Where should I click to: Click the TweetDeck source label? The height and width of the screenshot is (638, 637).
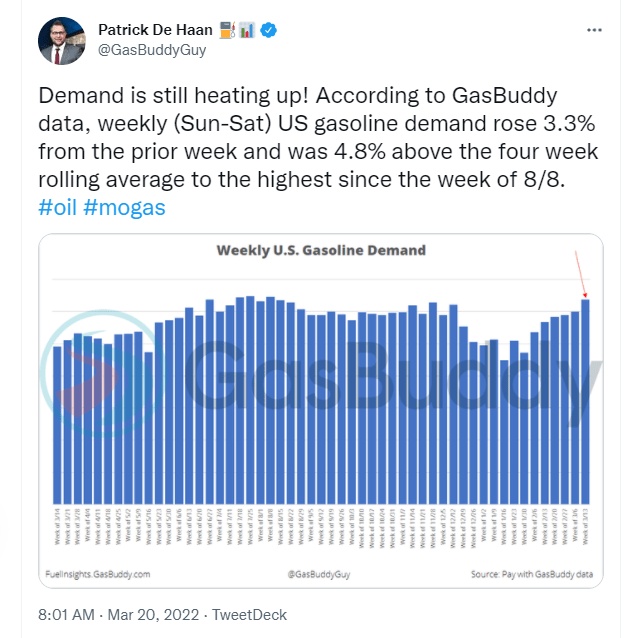259,613
